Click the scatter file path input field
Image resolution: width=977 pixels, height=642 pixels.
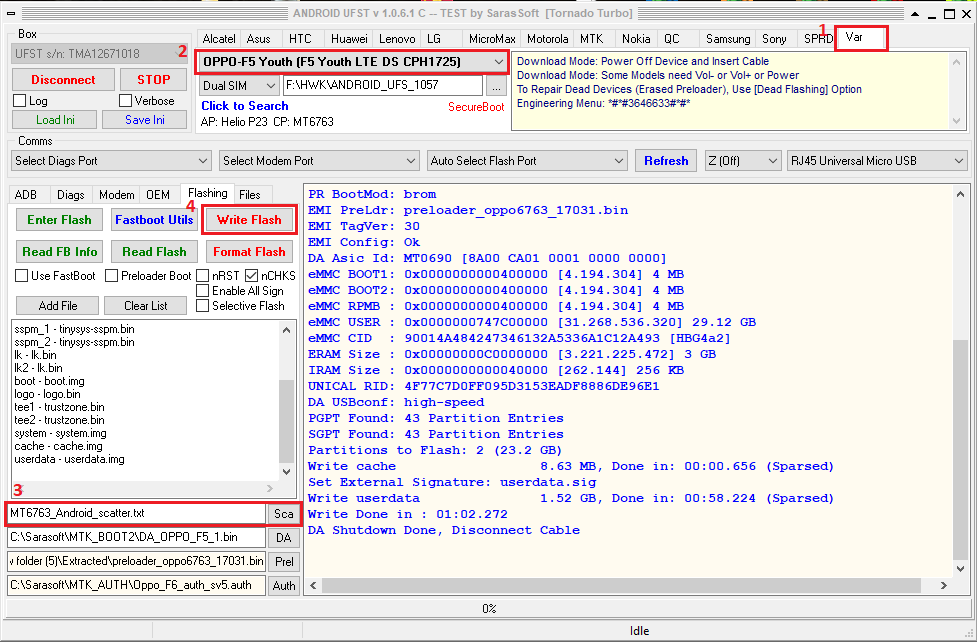pyautogui.click(x=136, y=514)
